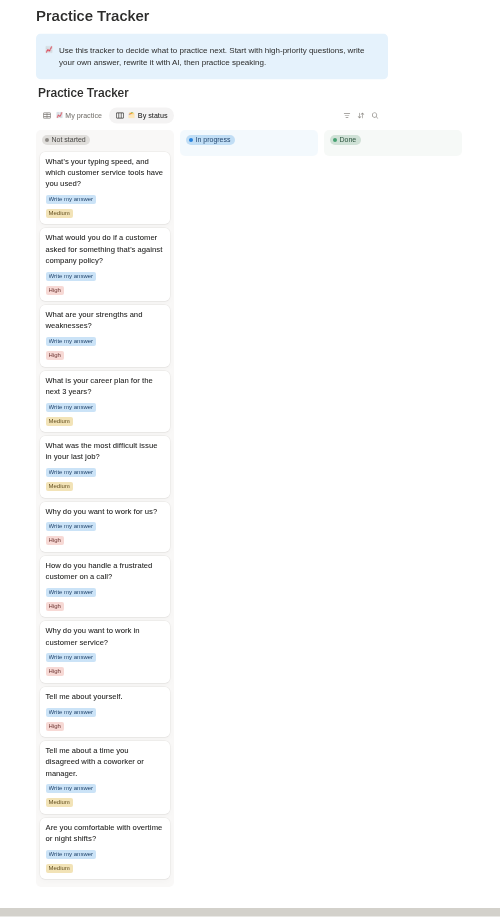The width and height of the screenshot is (500, 920).
Task: Click Medium tag on career plan card
Action: tap(59, 421)
